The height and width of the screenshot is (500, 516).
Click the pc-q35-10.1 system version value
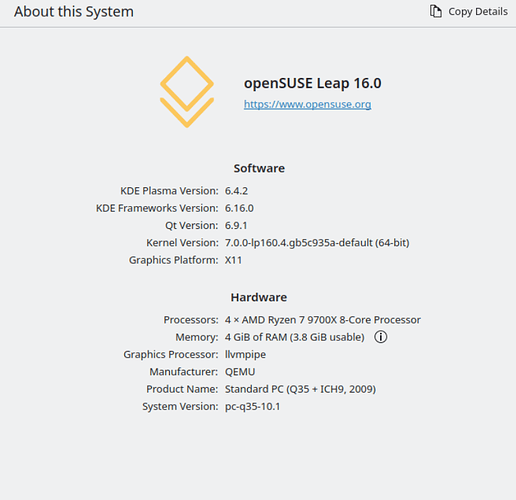(252, 407)
